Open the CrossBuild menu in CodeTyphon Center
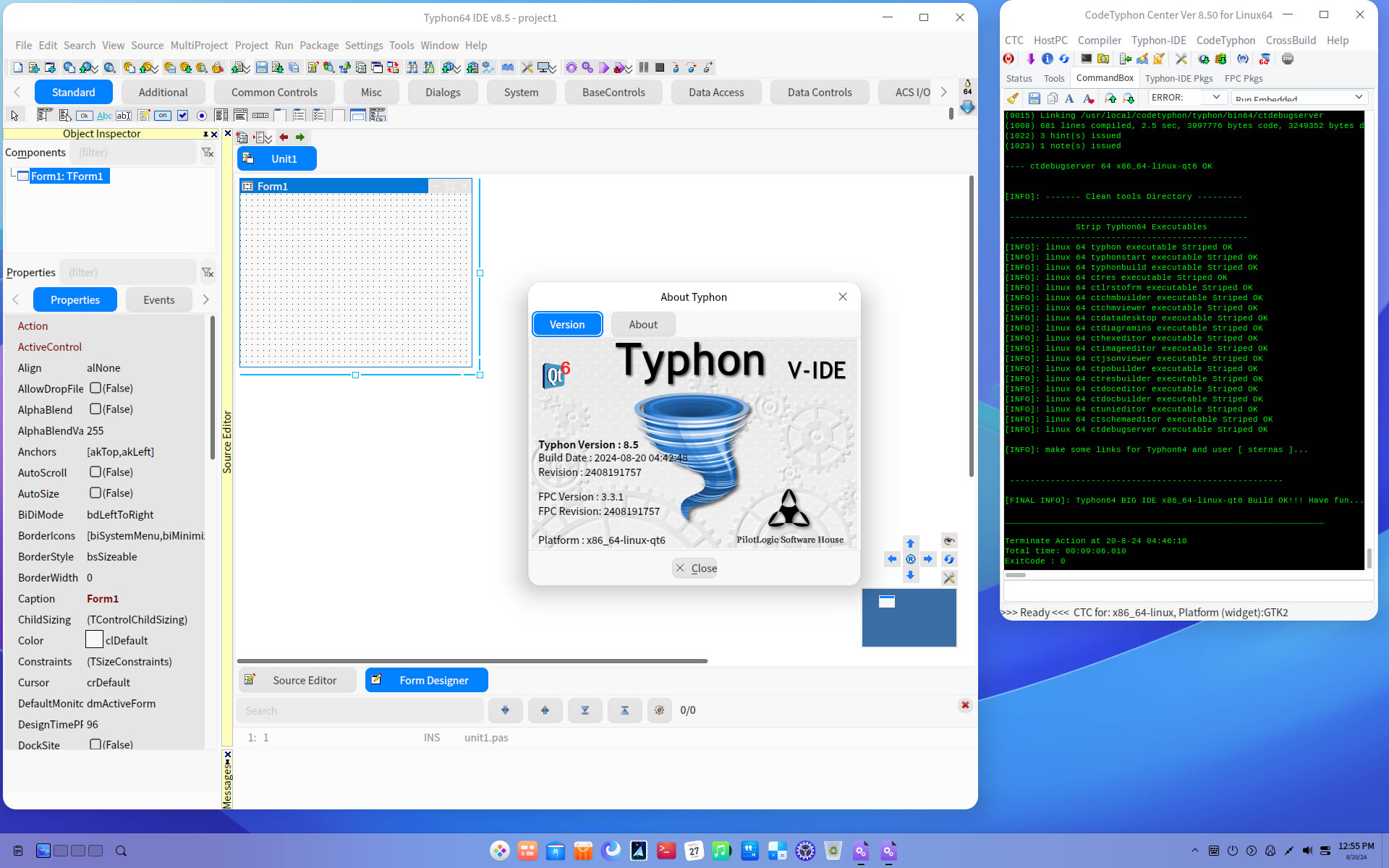The width and height of the screenshot is (1389, 868). [1291, 41]
